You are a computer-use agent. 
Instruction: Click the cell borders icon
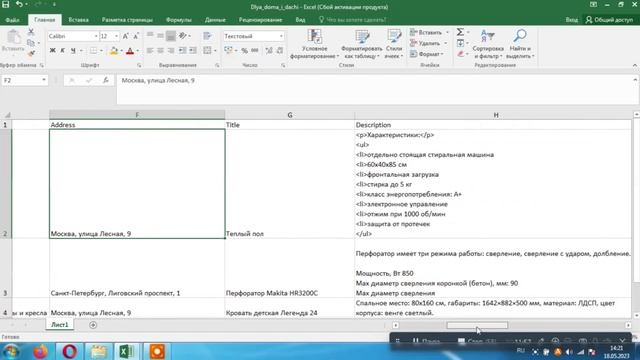(x=93, y=51)
